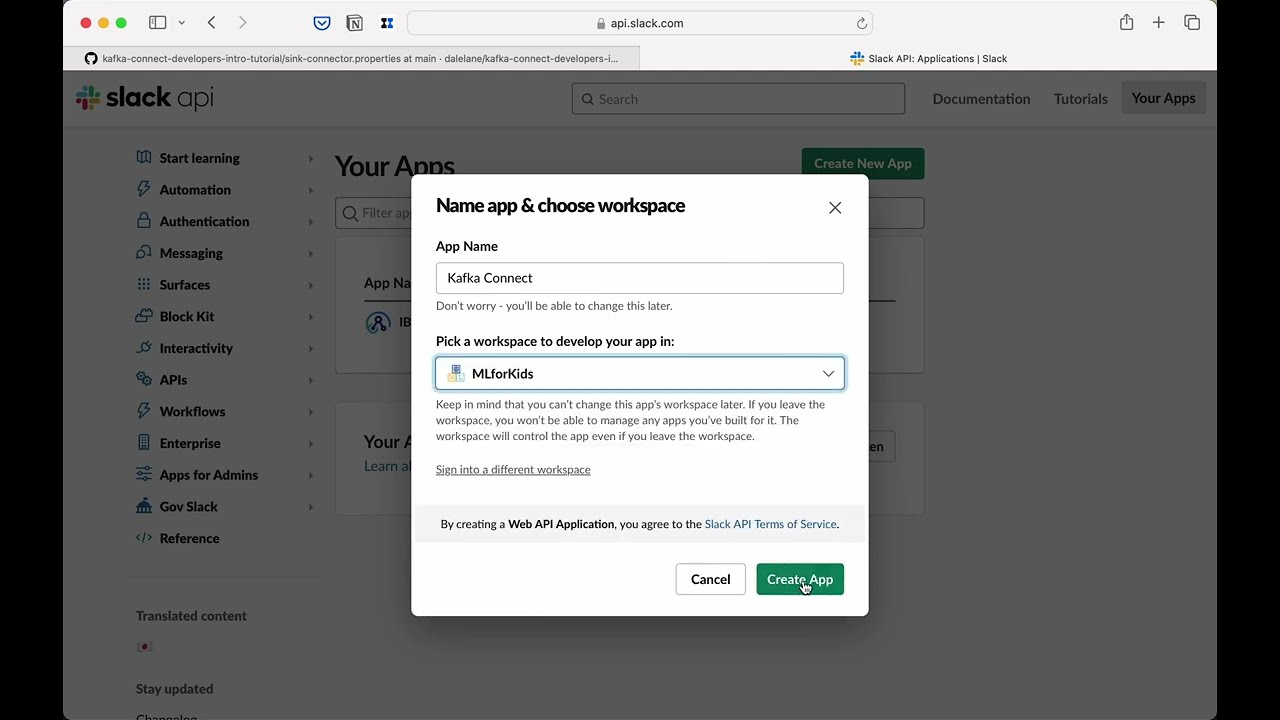This screenshot has height=720, width=1280.
Task: Click the blue extension icon beside Notion
Action: [387, 23]
